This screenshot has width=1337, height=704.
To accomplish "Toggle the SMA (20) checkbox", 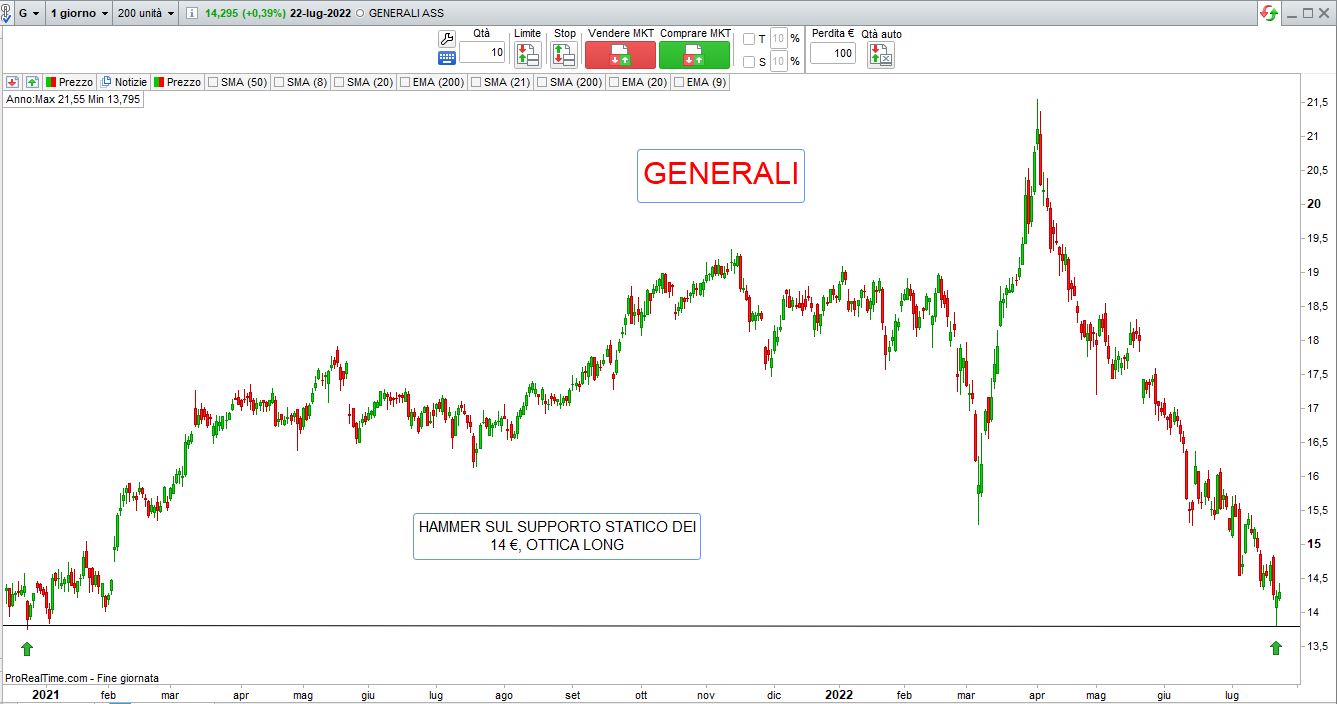I will pyautogui.click(x=339, y=82).
